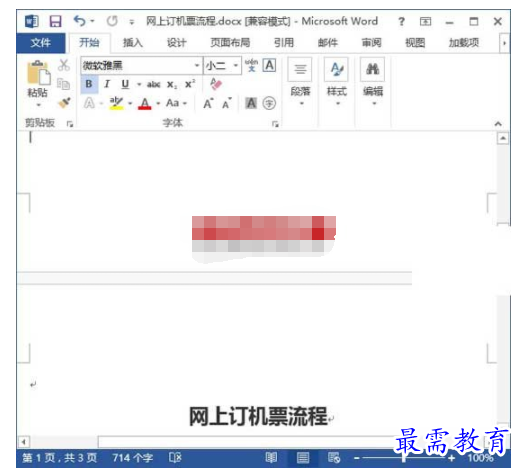Image resolution: width=517 pixels, height=472 pixels.
Task: Open the phonetic guide (wén) tool
Action: point(251,65)
